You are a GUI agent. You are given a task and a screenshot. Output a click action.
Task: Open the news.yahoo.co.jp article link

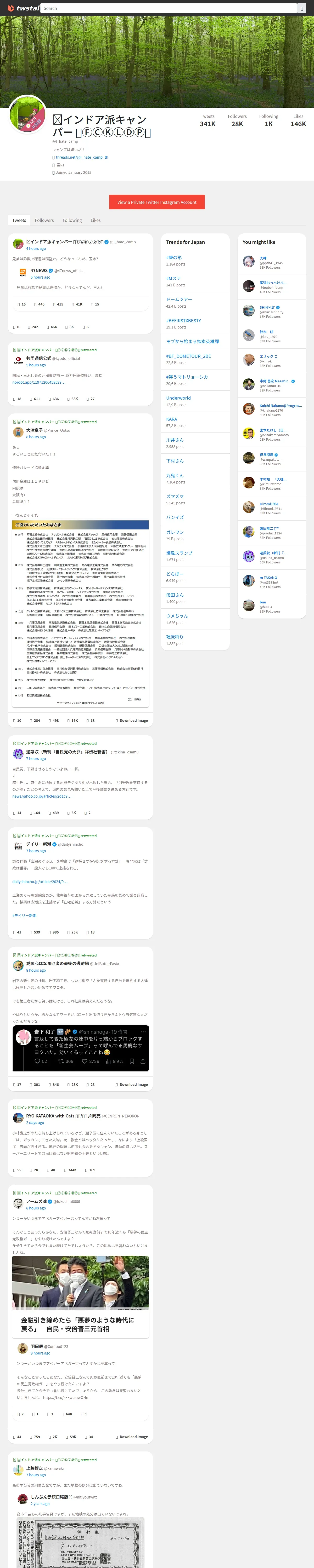(x=41, y=796)
